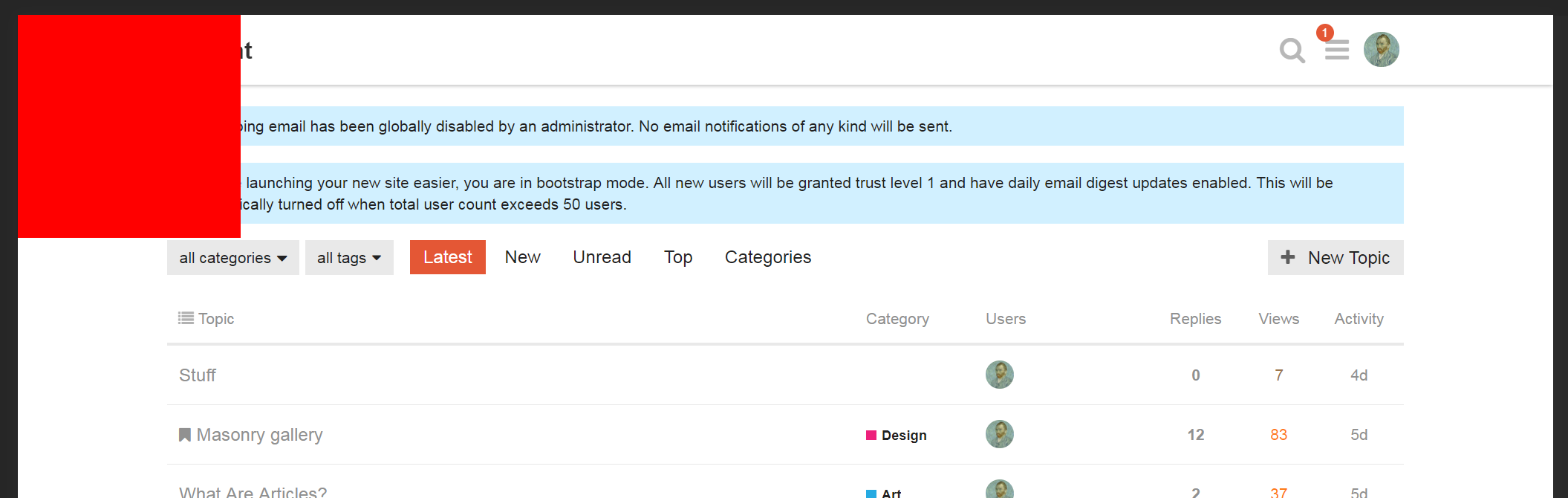Click the pink Design category swatch
1568x498 pixels.
point(871,435)
